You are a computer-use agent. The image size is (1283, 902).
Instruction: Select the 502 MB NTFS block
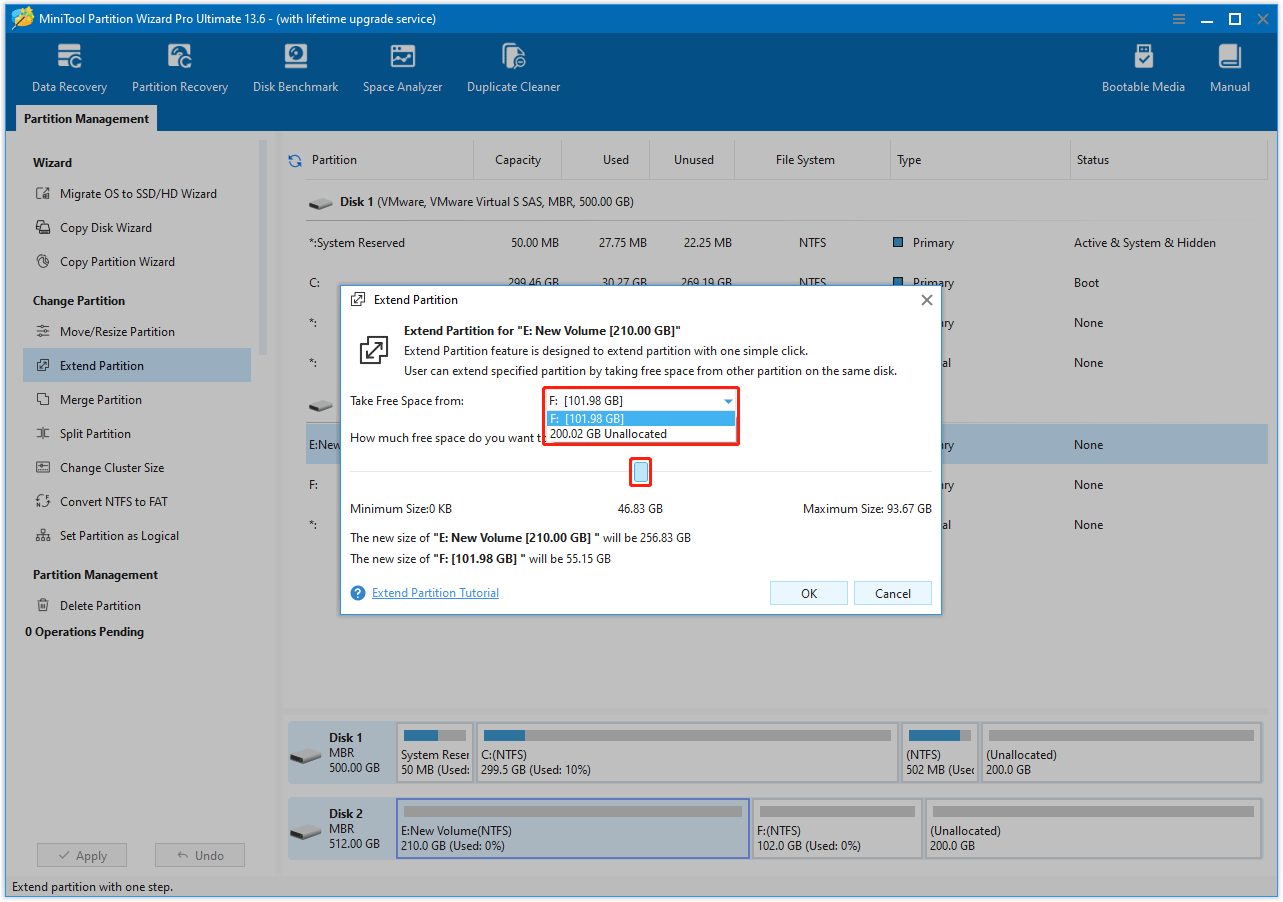[940, 753]
